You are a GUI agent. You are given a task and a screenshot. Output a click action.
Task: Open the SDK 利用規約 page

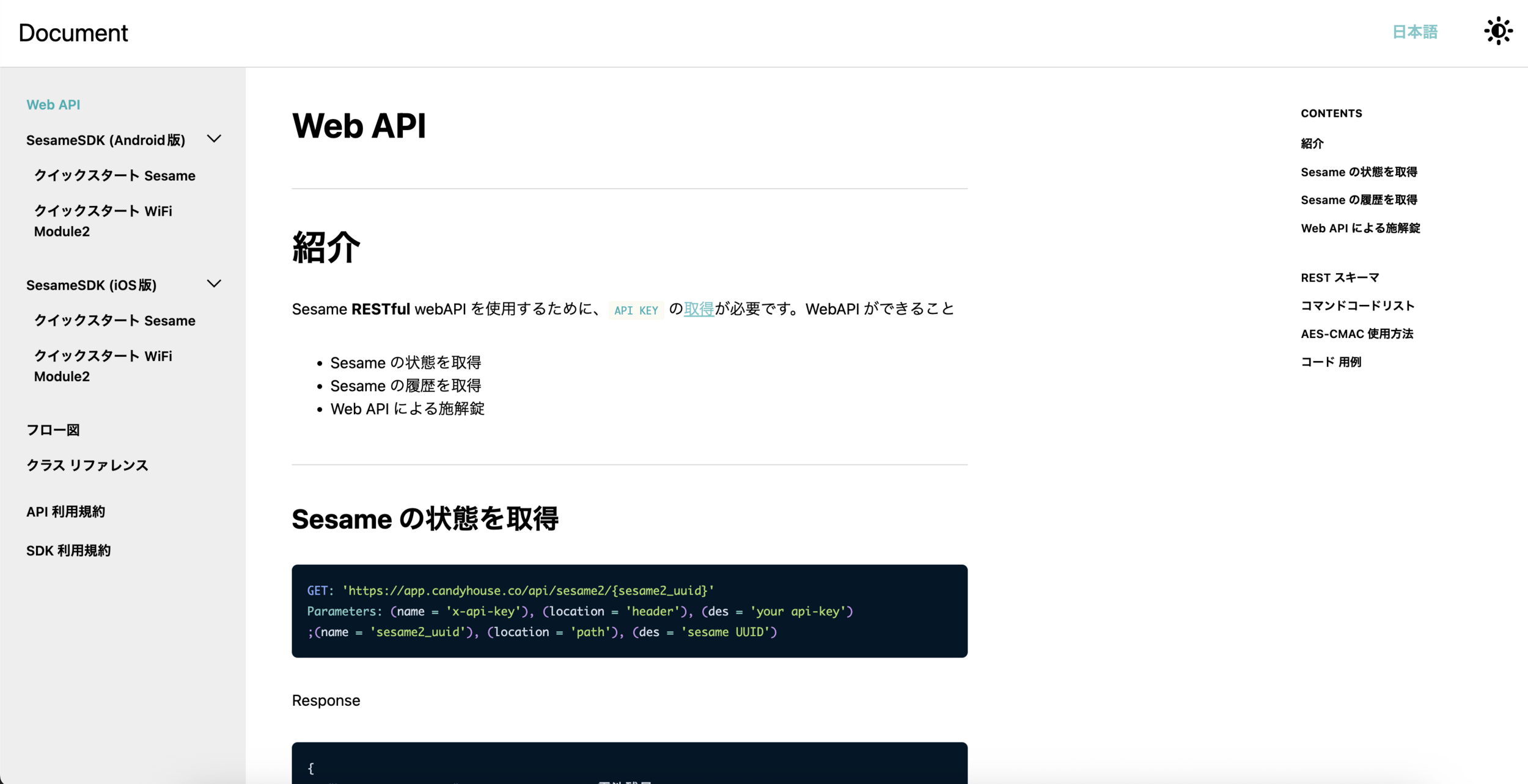tap(68, 551)
